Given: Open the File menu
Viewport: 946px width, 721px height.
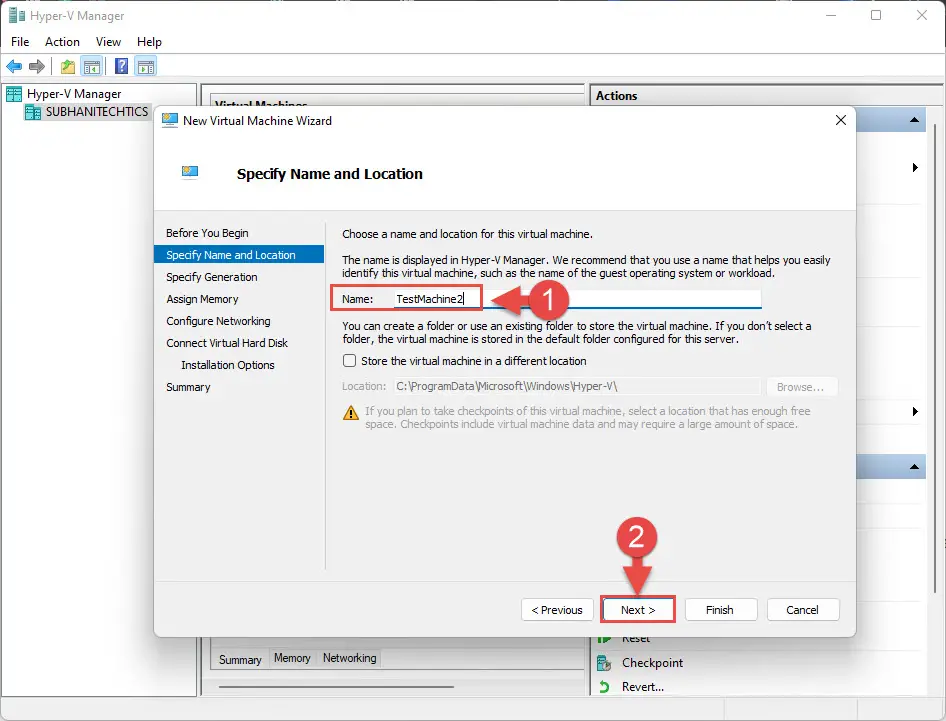Looking at the screenshot, I should pos(20,42).
